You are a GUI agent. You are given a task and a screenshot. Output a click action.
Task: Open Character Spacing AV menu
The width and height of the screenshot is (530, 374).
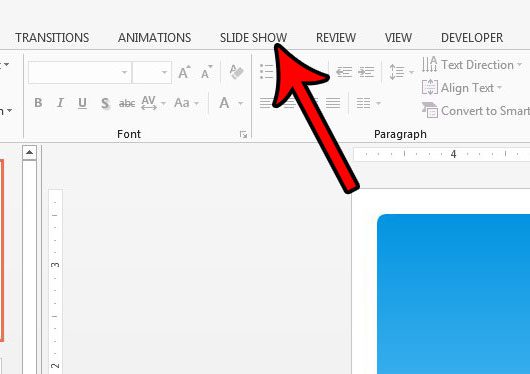(153, 103)
